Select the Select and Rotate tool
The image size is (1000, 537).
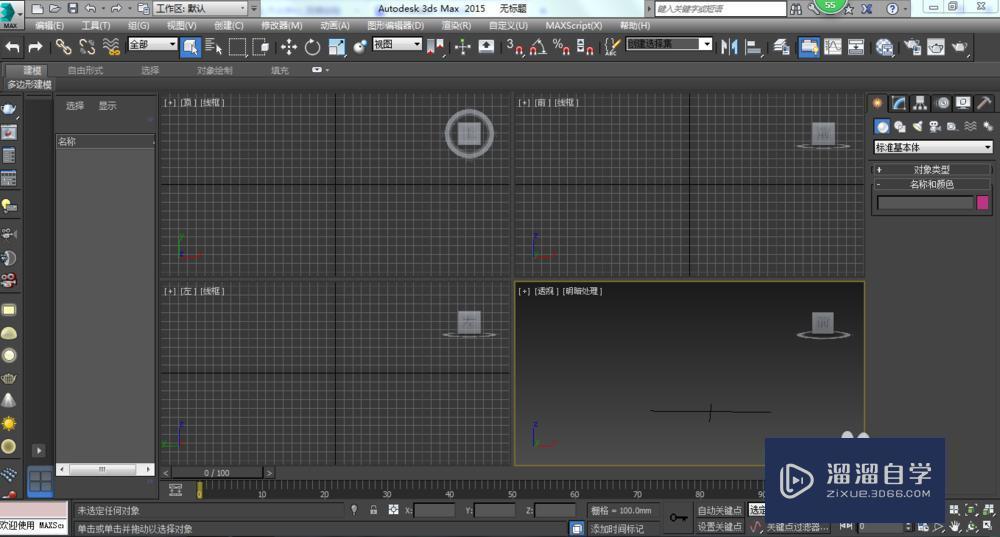(x=312, y=47)
